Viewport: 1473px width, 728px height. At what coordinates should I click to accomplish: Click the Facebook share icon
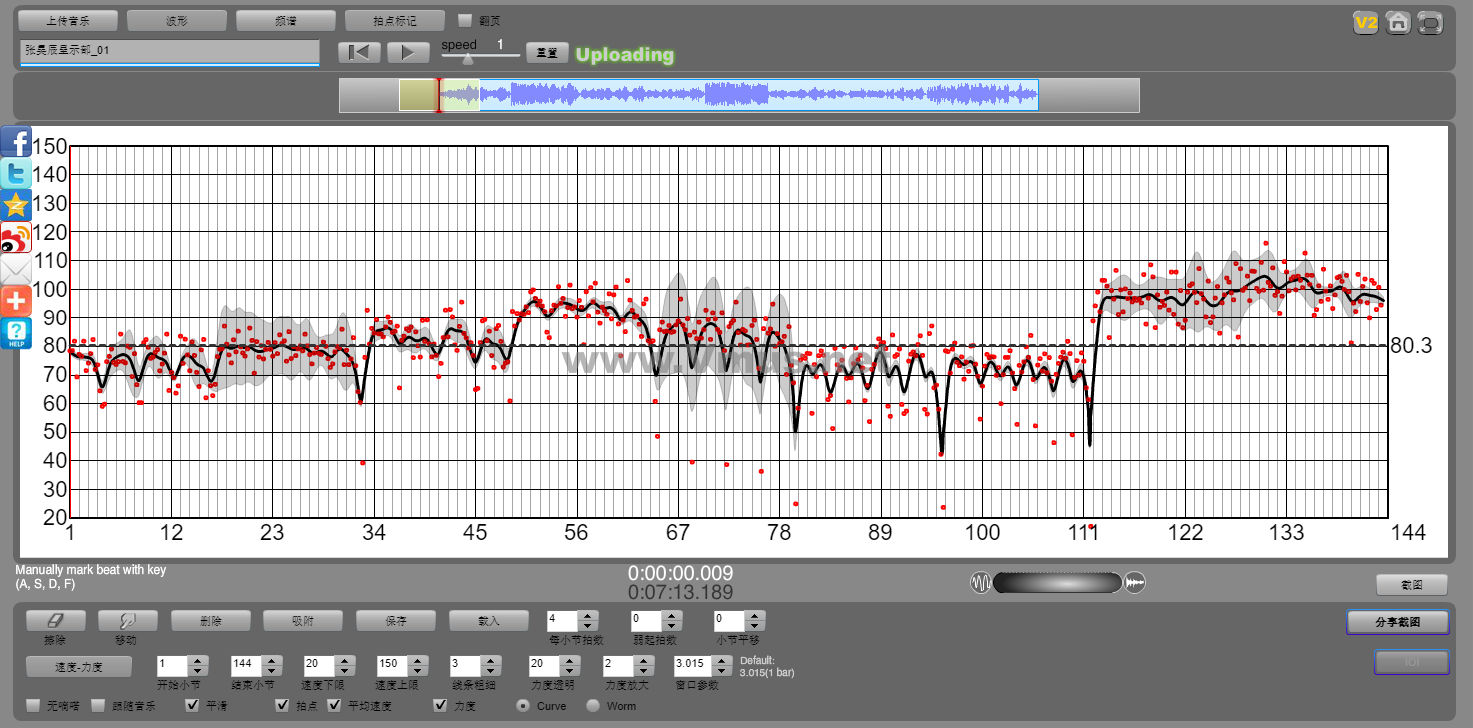(16, 142)
